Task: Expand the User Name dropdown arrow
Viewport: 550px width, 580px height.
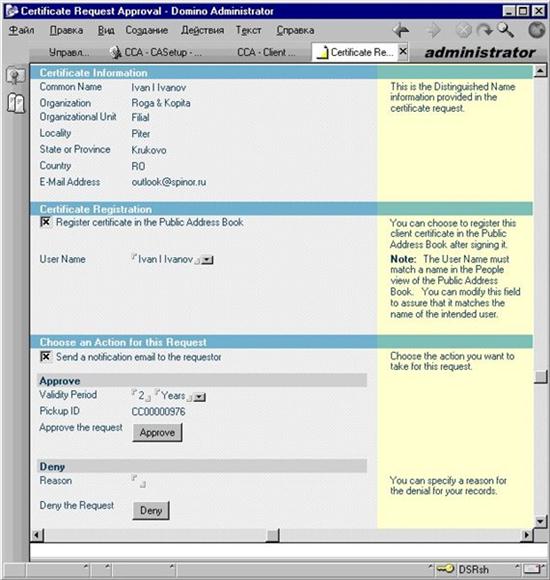Action: coord(207,260)
